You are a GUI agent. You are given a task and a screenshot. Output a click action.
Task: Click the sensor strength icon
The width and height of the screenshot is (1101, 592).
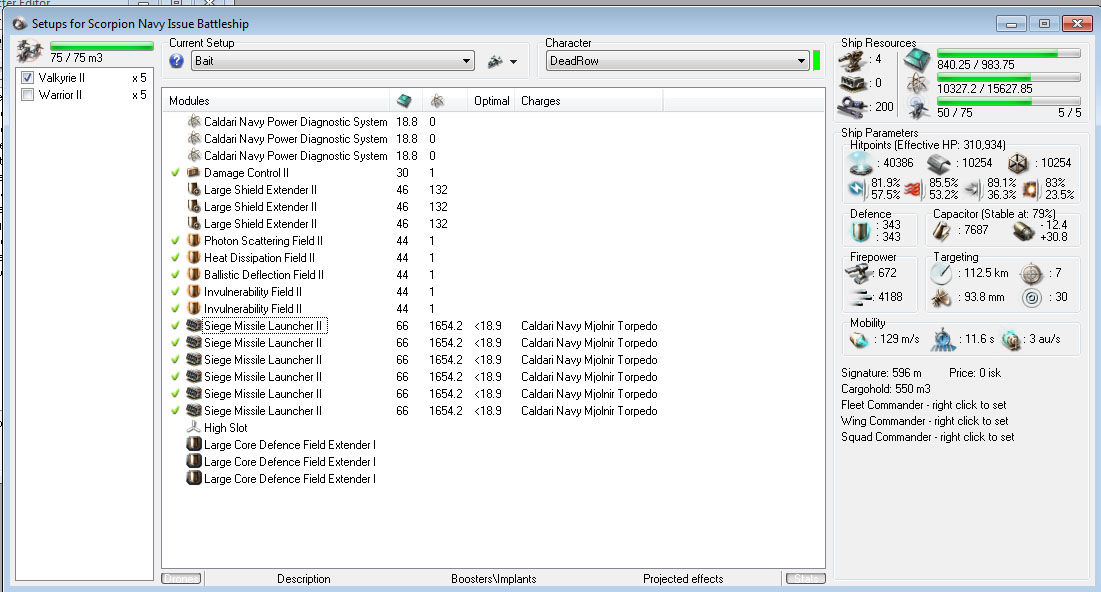click(x=1031, y=298)
